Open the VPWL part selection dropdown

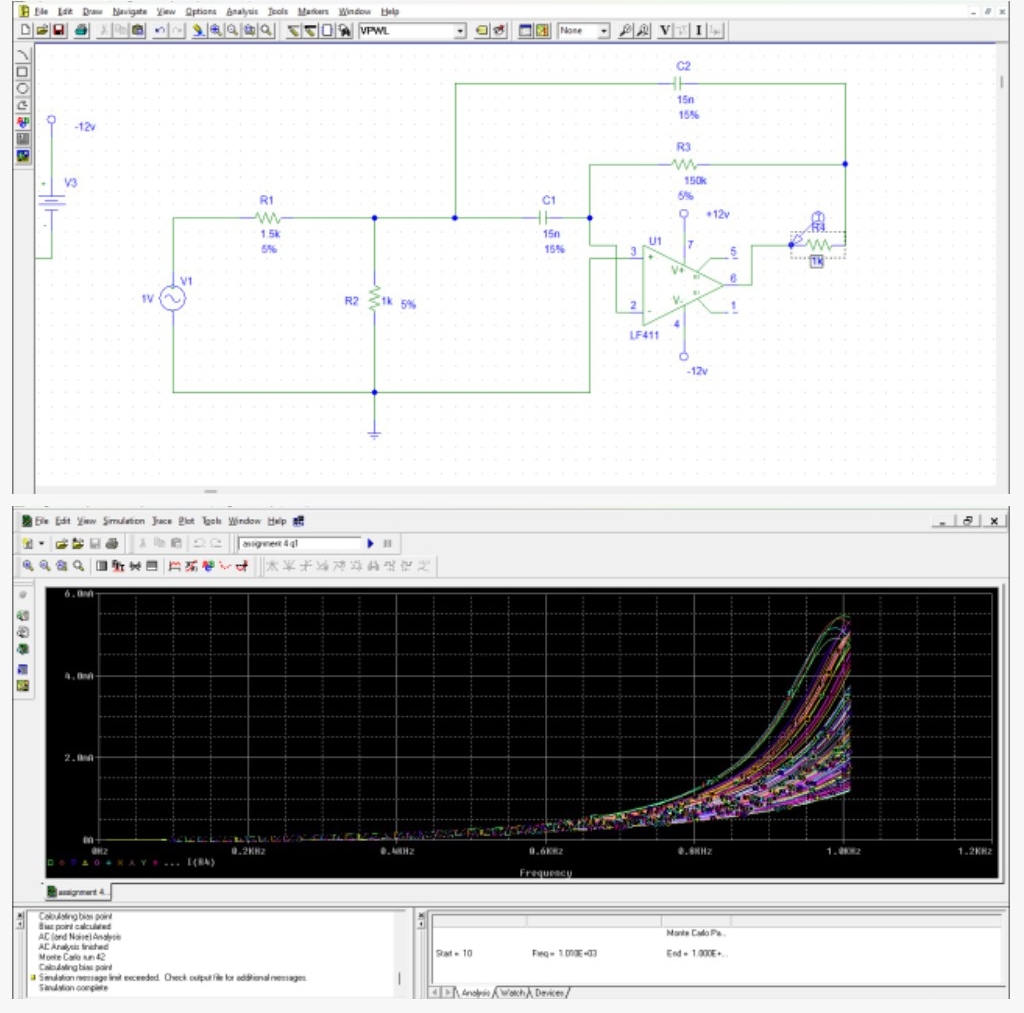click(x=460, y=31)
